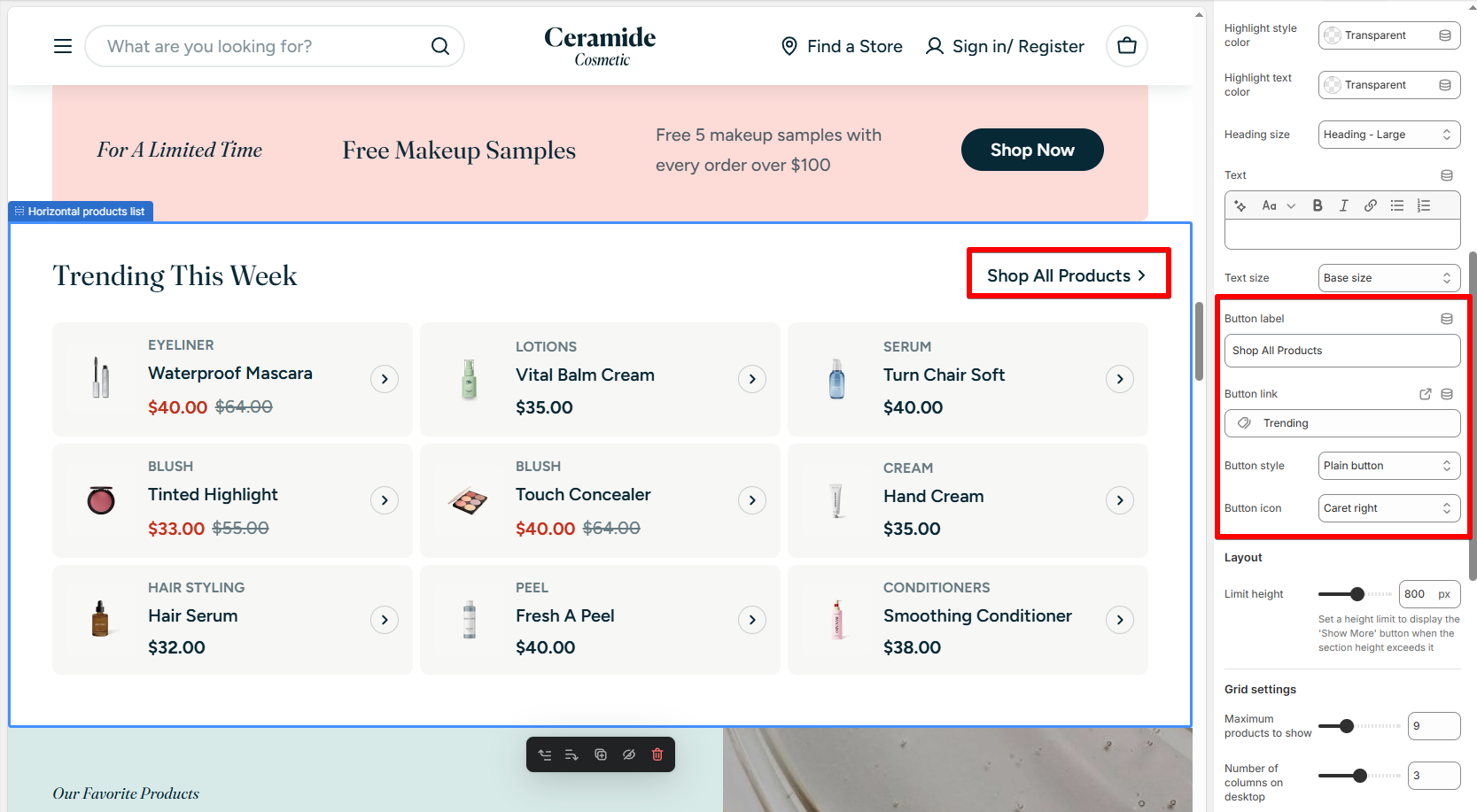
Task: Click the Find a Store menu item
Action: coord(842,46)
